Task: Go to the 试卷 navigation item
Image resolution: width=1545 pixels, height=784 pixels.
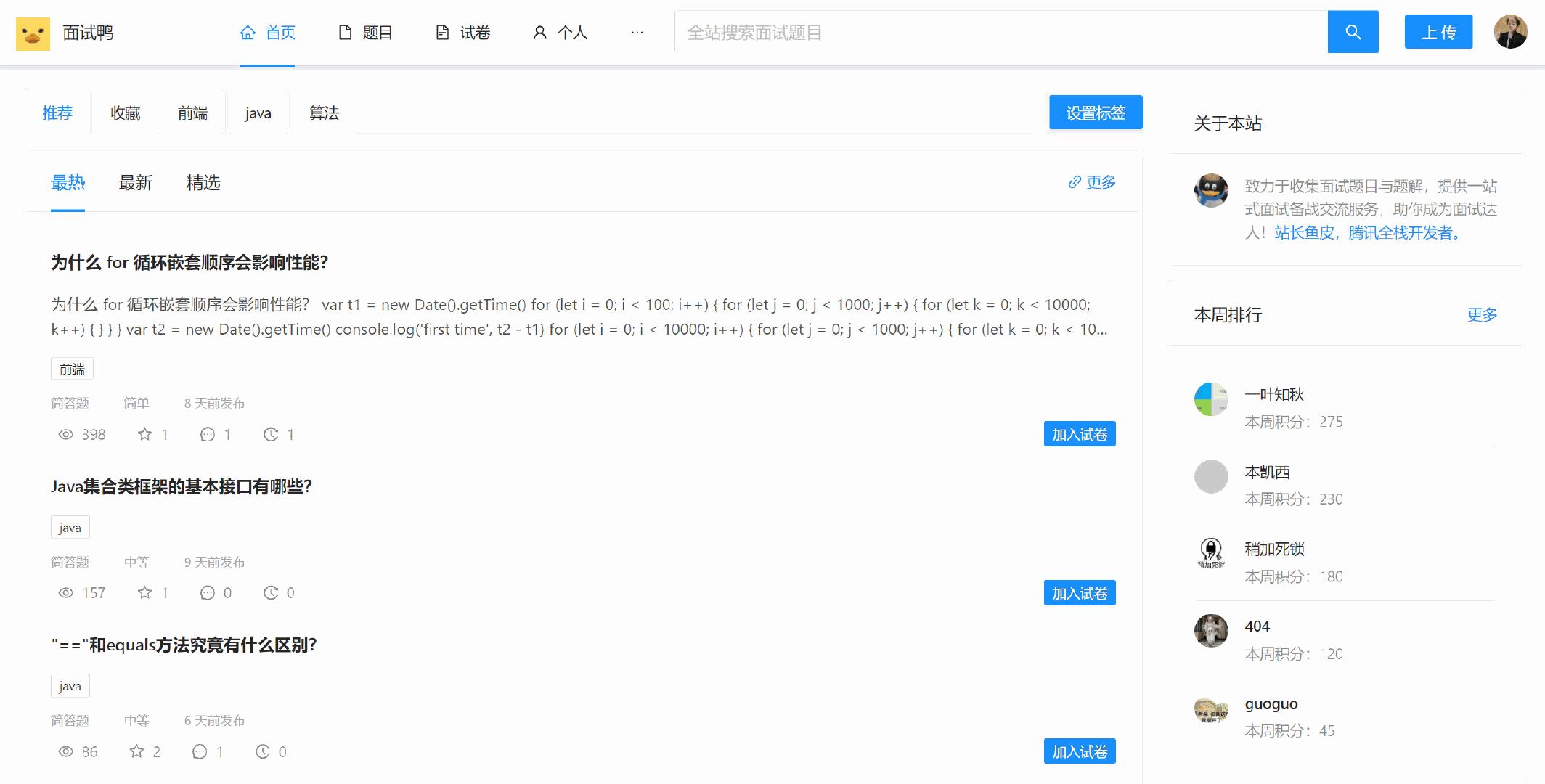Action: 463,33
